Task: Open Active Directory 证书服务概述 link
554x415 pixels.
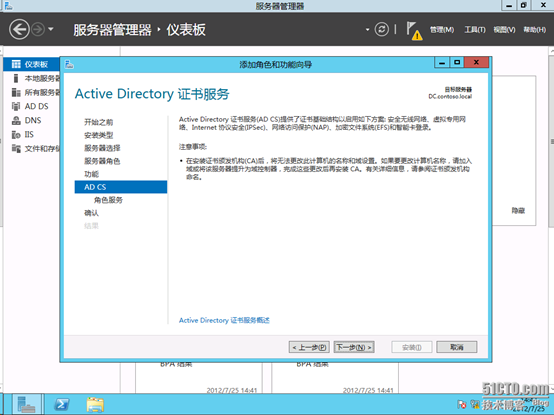Action: coord(224,320)
